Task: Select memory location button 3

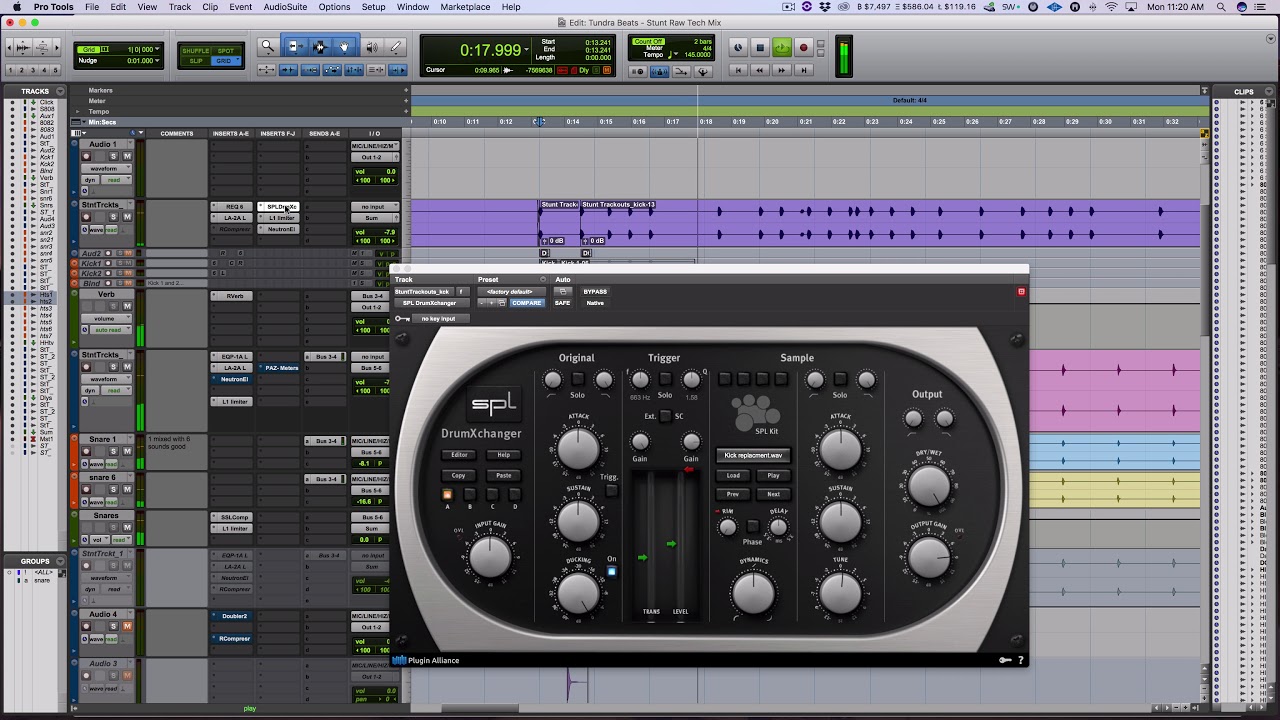Action: (x=33, y=70)
